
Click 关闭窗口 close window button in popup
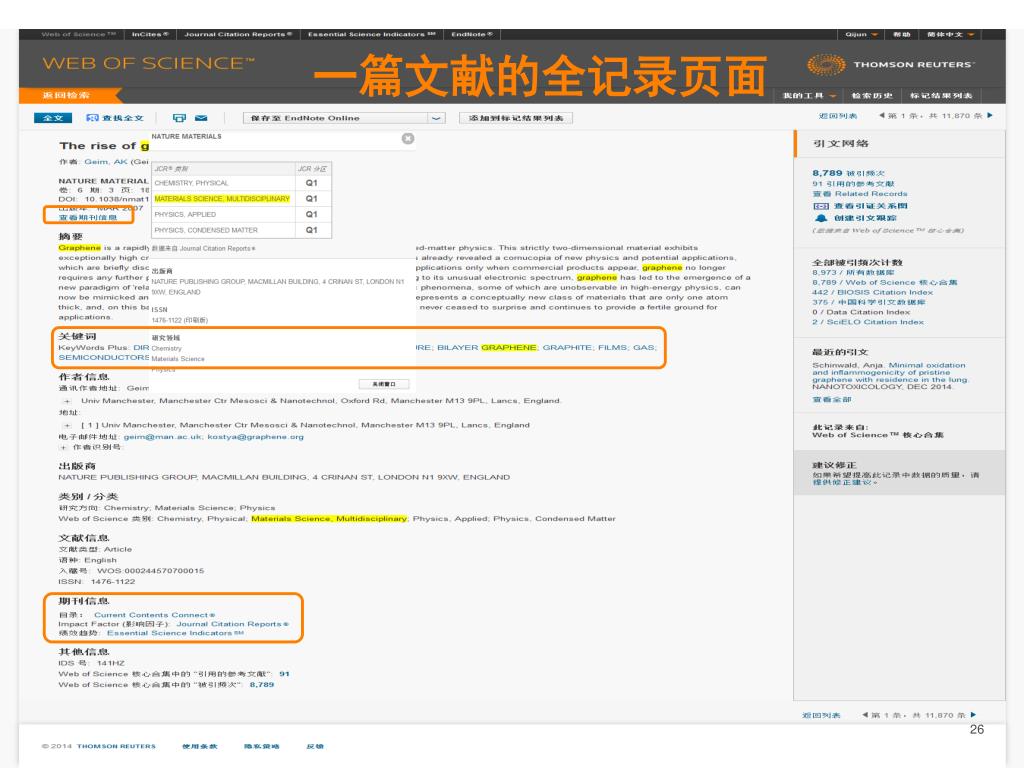(x=383, y=384)
